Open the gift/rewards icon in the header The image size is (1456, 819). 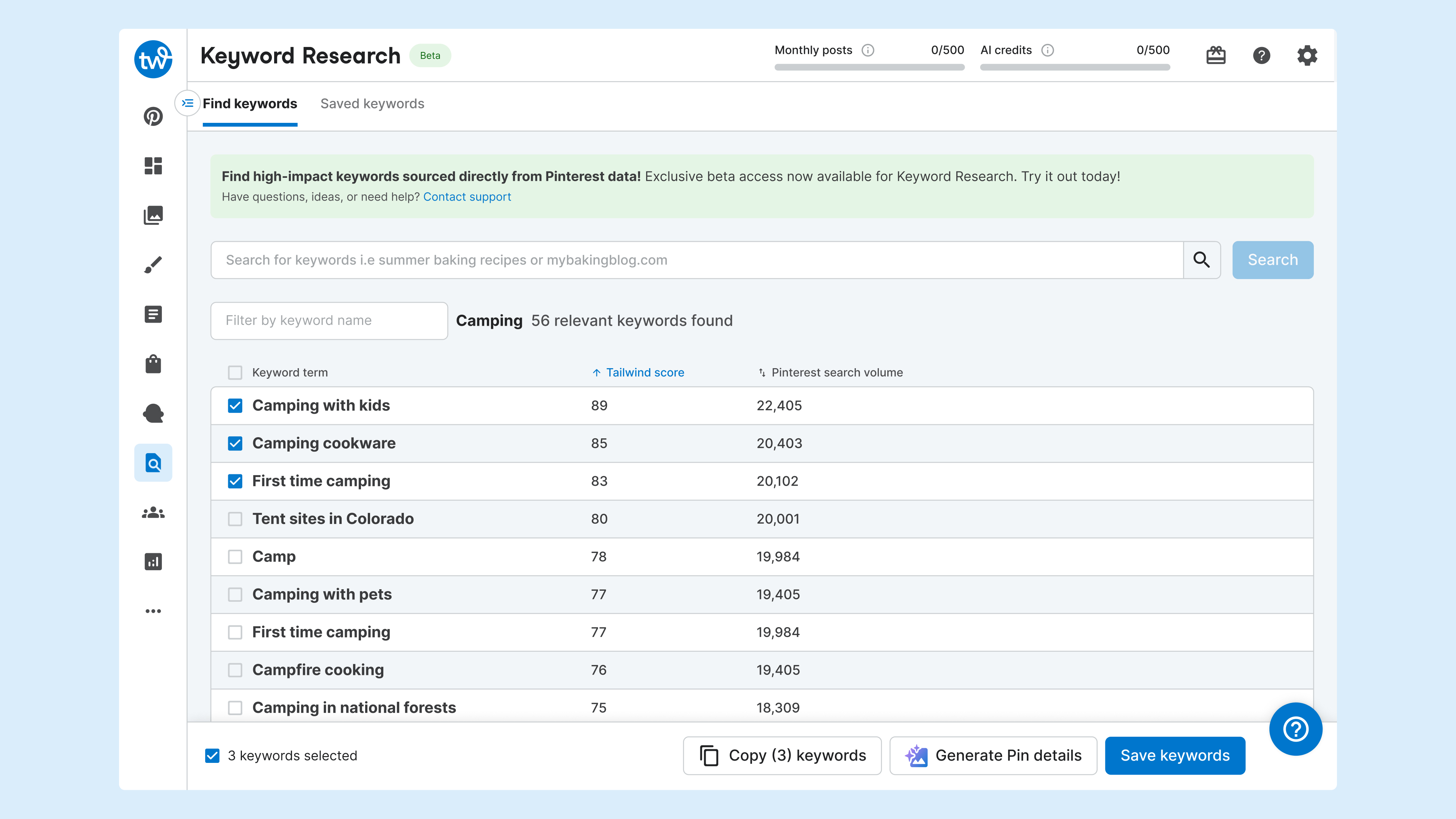(1216, 55)
